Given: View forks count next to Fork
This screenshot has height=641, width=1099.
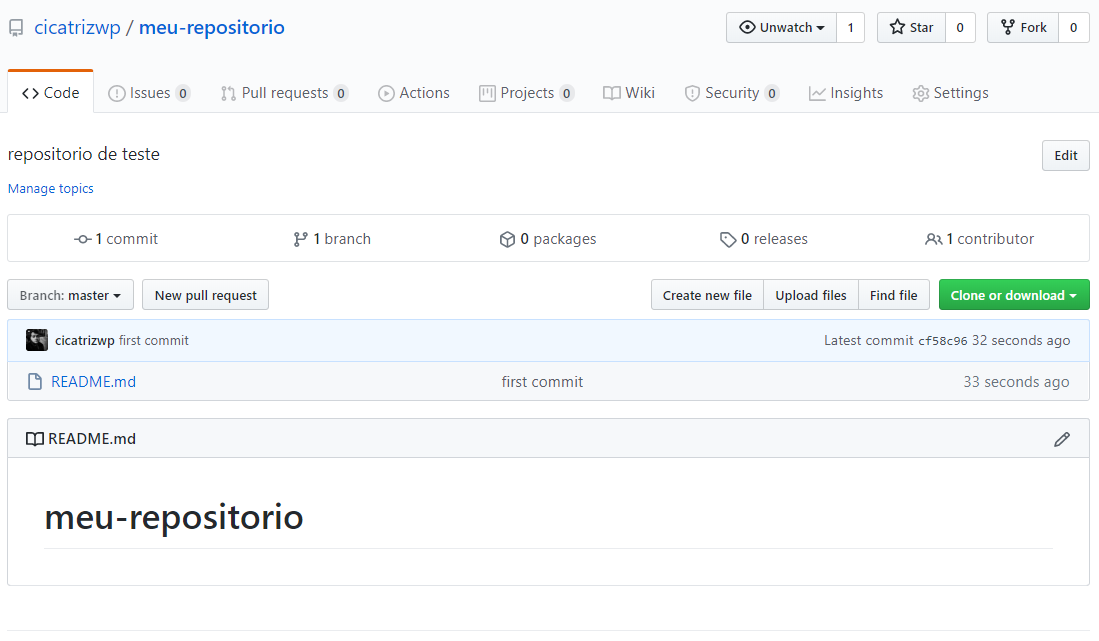Looking at the screenshot, I should click(x=1073, y=28).
